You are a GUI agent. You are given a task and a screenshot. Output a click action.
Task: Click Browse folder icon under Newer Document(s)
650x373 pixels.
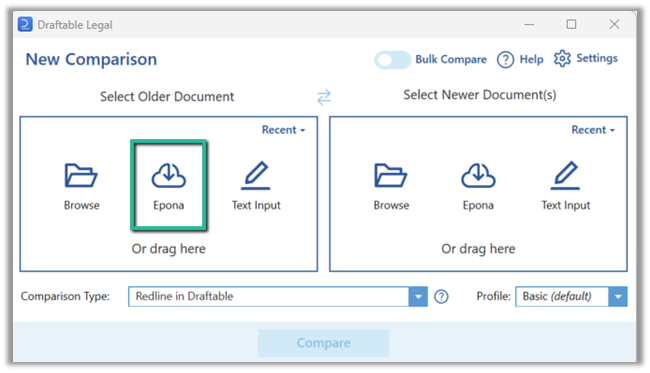point(390,175)
